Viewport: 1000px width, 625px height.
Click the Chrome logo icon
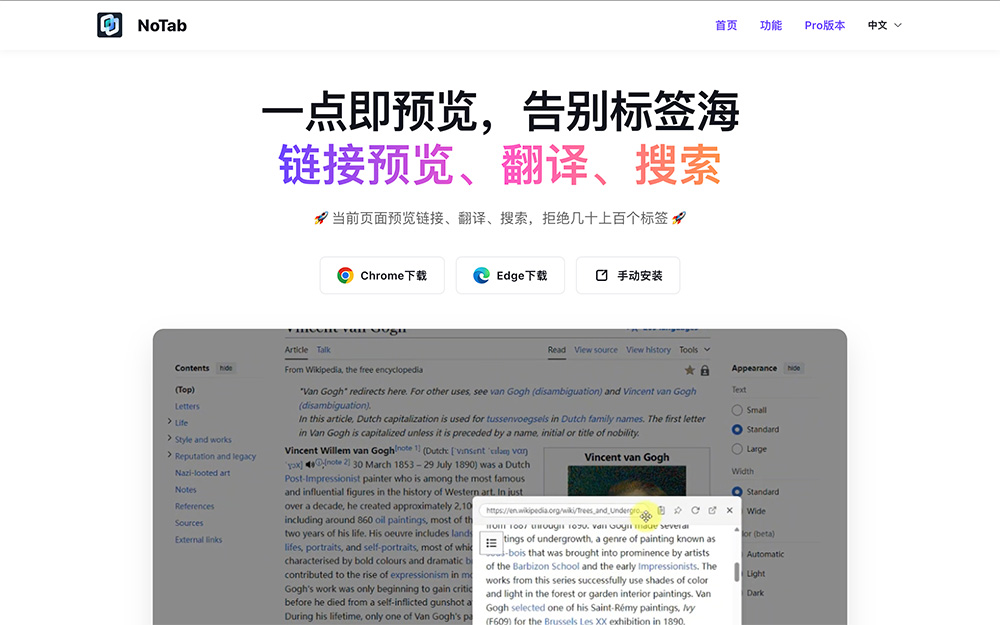tap(345, 276)
